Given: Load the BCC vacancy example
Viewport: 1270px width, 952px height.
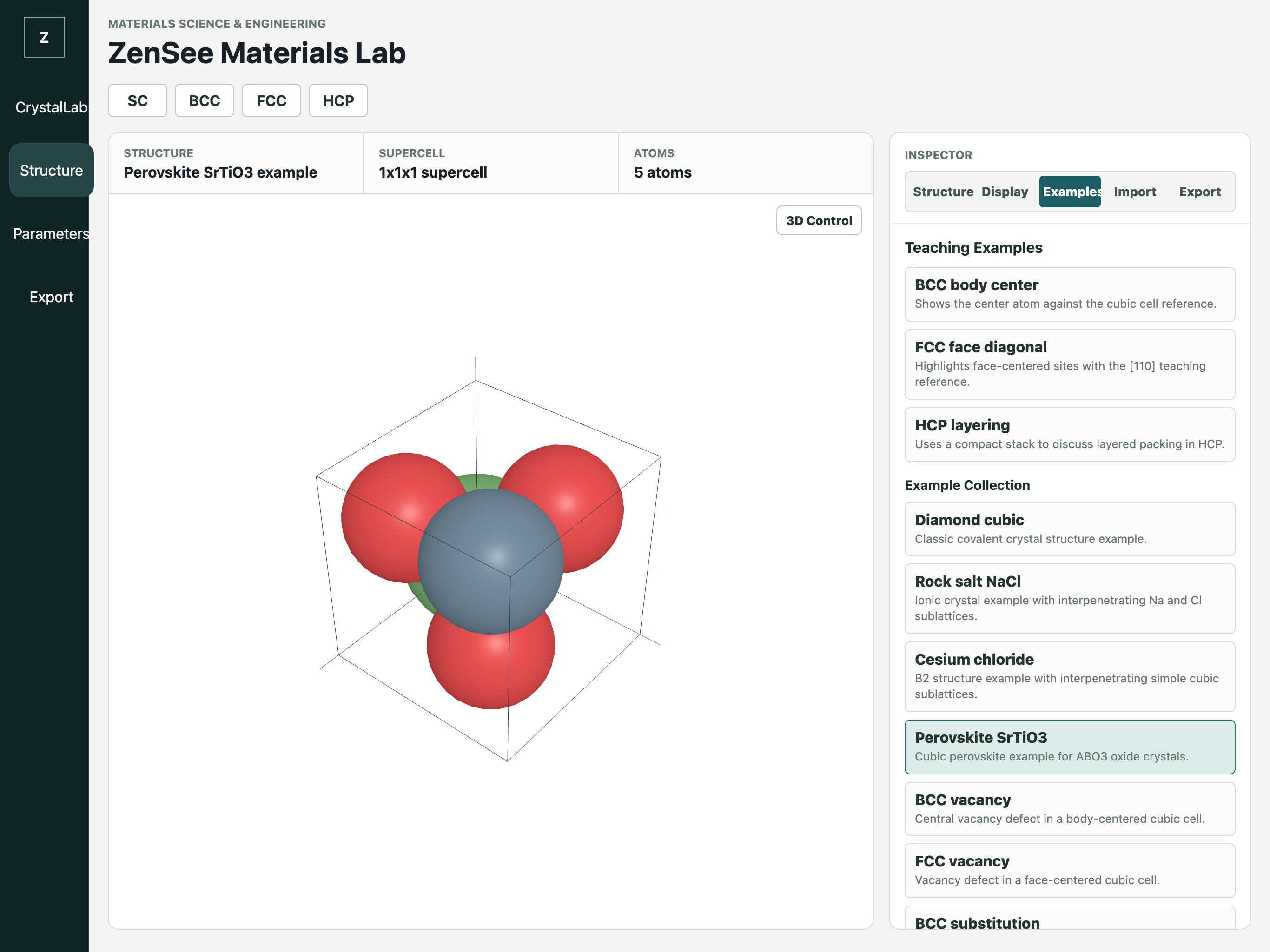Looking at the screenshot, I should point(1070,809).
